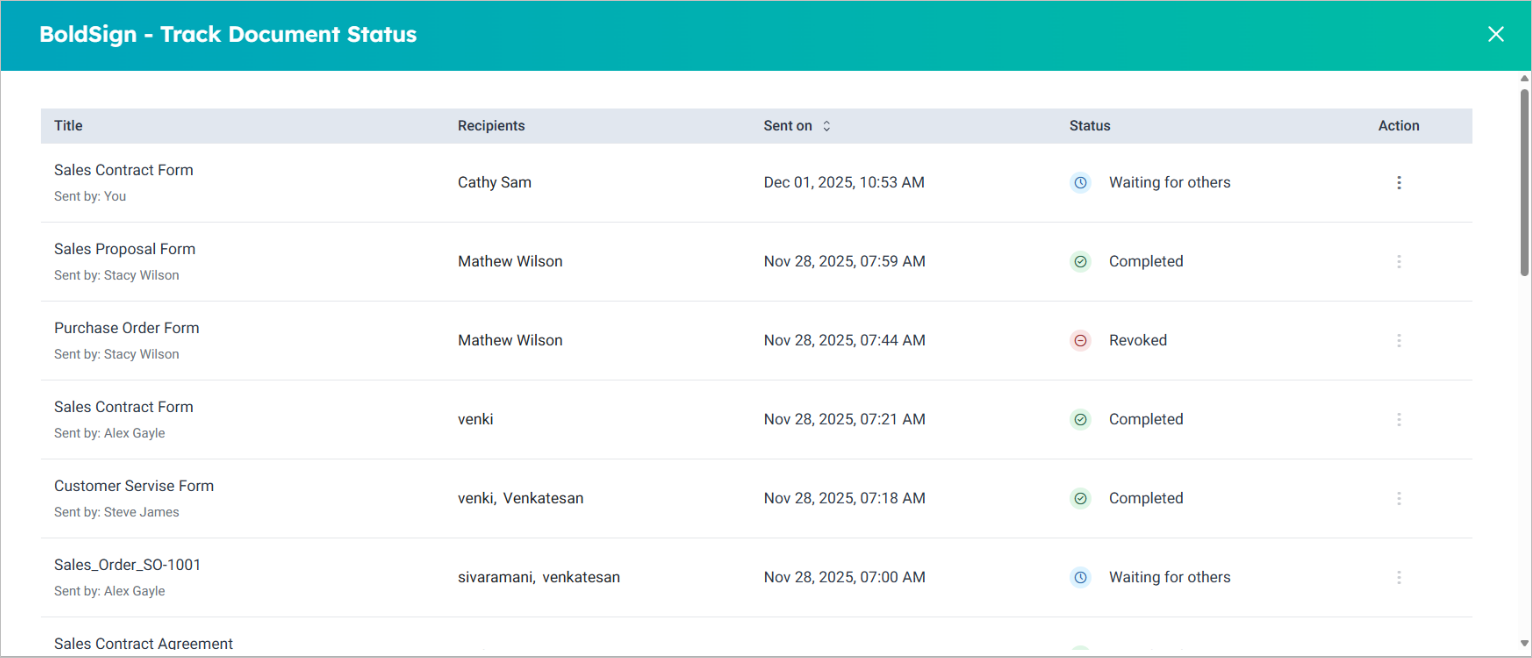Screen dimensions: 1532x658
Task: Open action menu for Customer Servise Form row
Action: [x=1399, y=498]
